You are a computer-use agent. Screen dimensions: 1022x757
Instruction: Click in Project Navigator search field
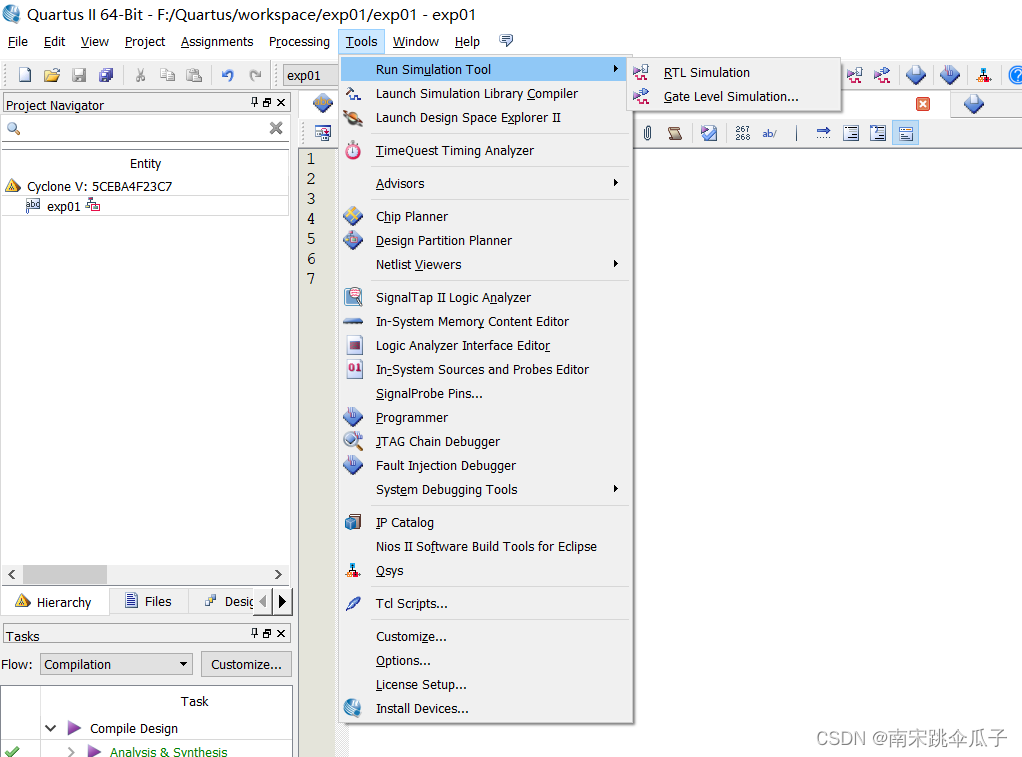[145, 128]
